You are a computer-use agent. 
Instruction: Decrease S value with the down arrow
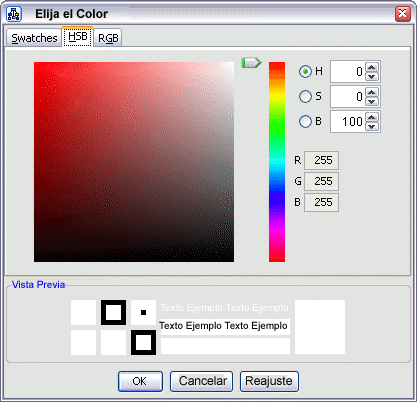pyautogui.click(x=372, y=101)
